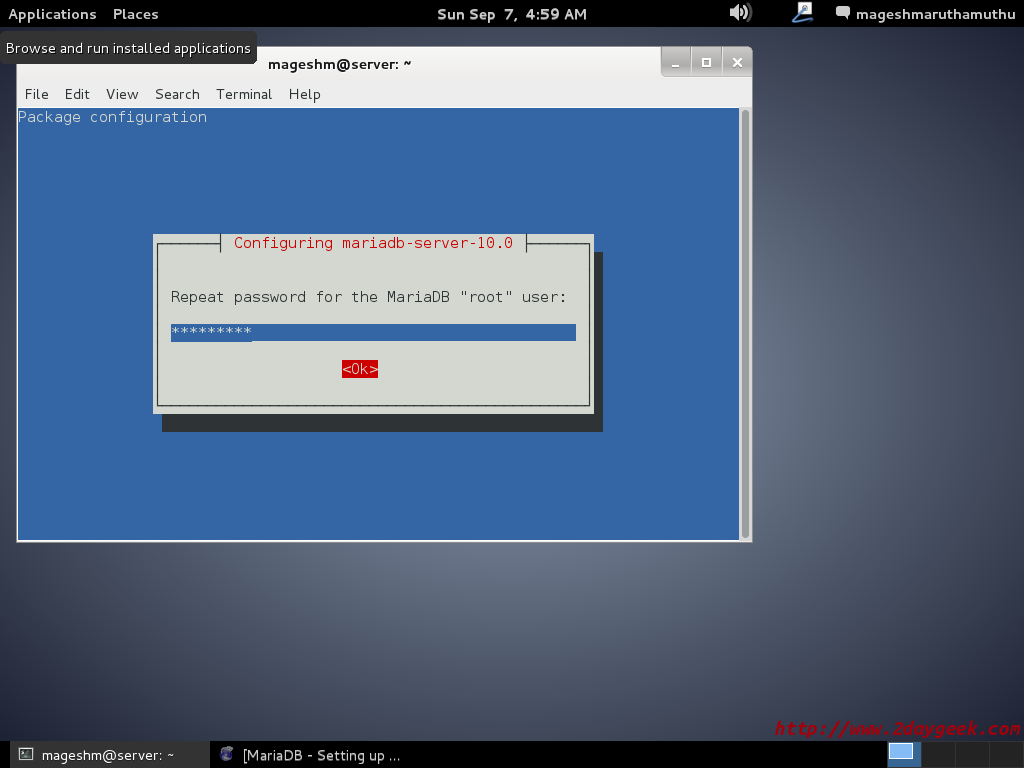
Task: Click the volume speaker icon
Action: point(740,13)
